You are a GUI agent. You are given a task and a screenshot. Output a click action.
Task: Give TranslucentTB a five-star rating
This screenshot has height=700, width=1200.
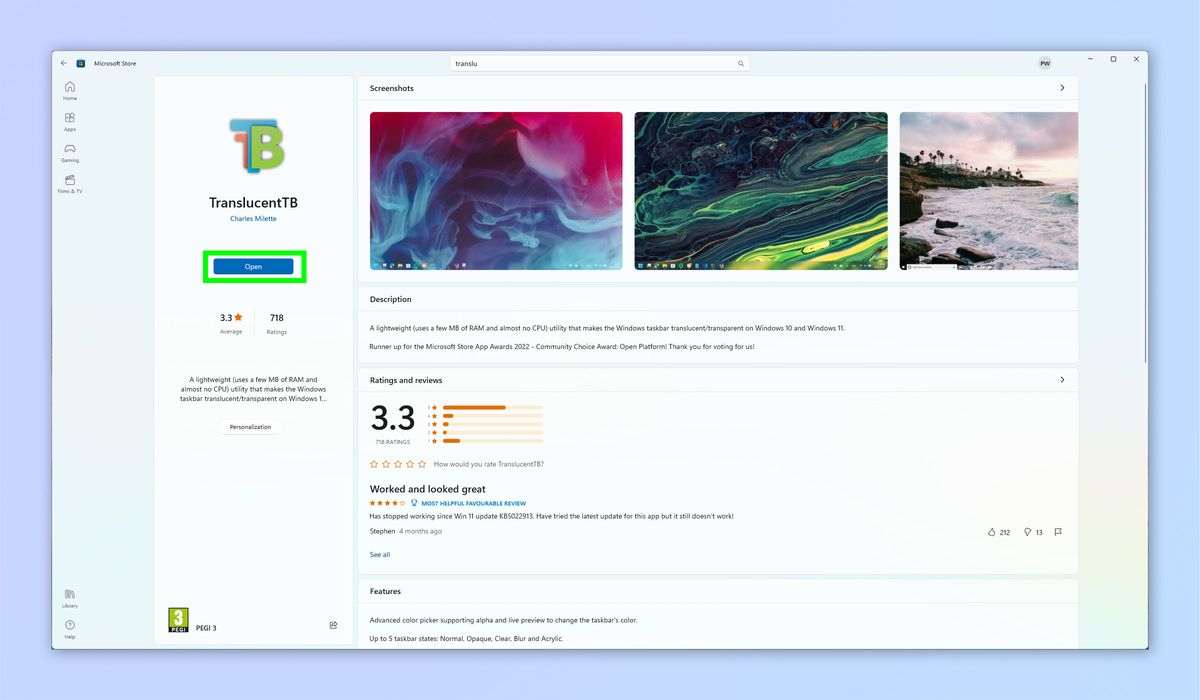click(x=421, y=464)
